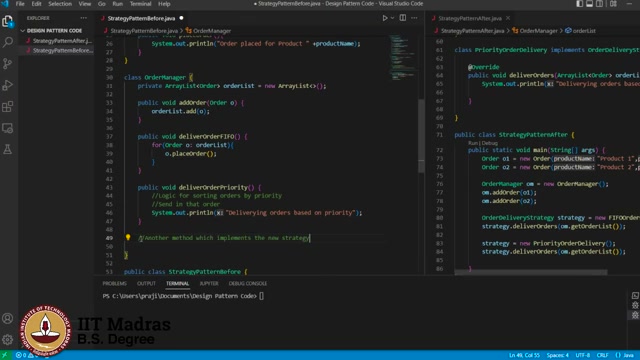Viewport: 640px width, 360px height.
Task: Click StrategyPatternBefore.java breadcrumb
Action: coord(144,31)
